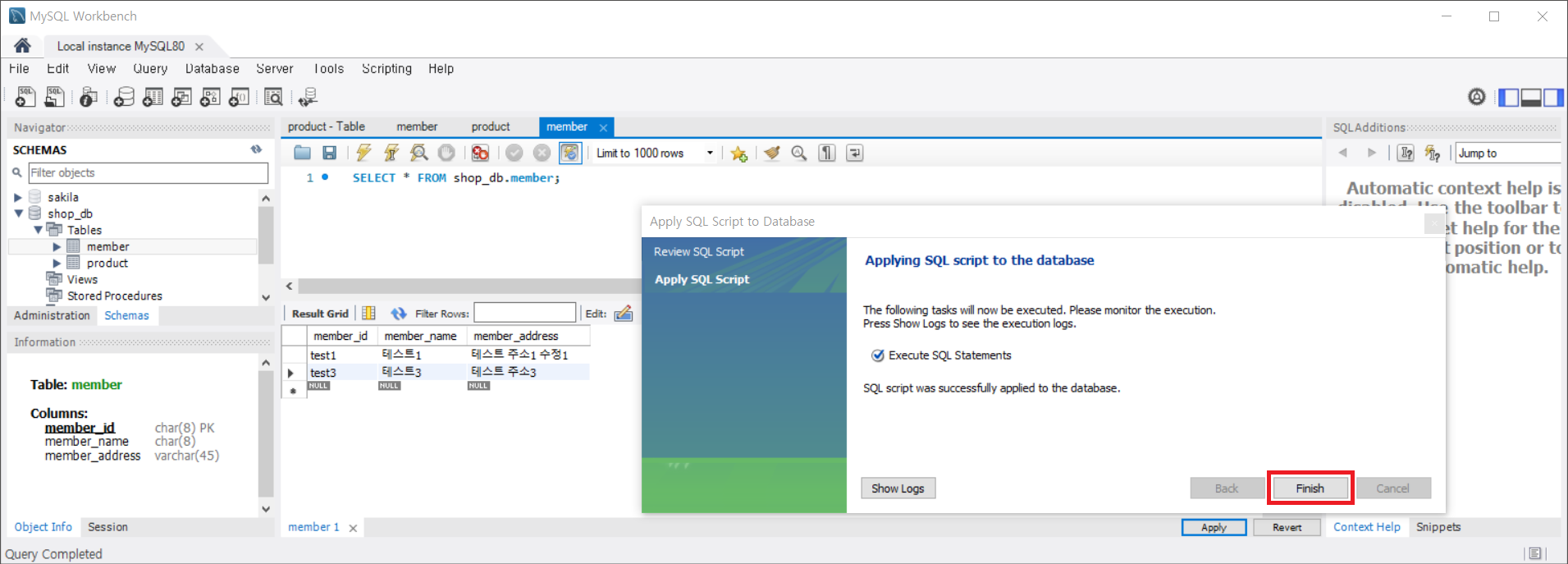
Task: Open the home screen tab icon
Action: (22, 45)
